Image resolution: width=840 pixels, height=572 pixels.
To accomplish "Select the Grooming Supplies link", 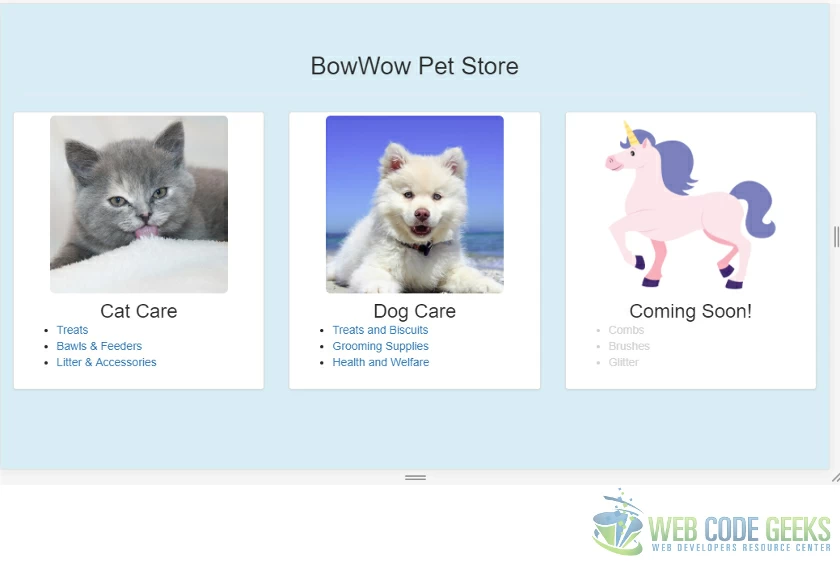I will tap(380, 346).
